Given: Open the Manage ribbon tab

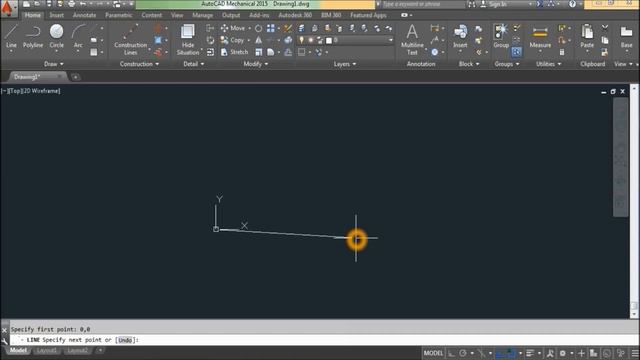Looking at the screenshot, I should point(202,15).
